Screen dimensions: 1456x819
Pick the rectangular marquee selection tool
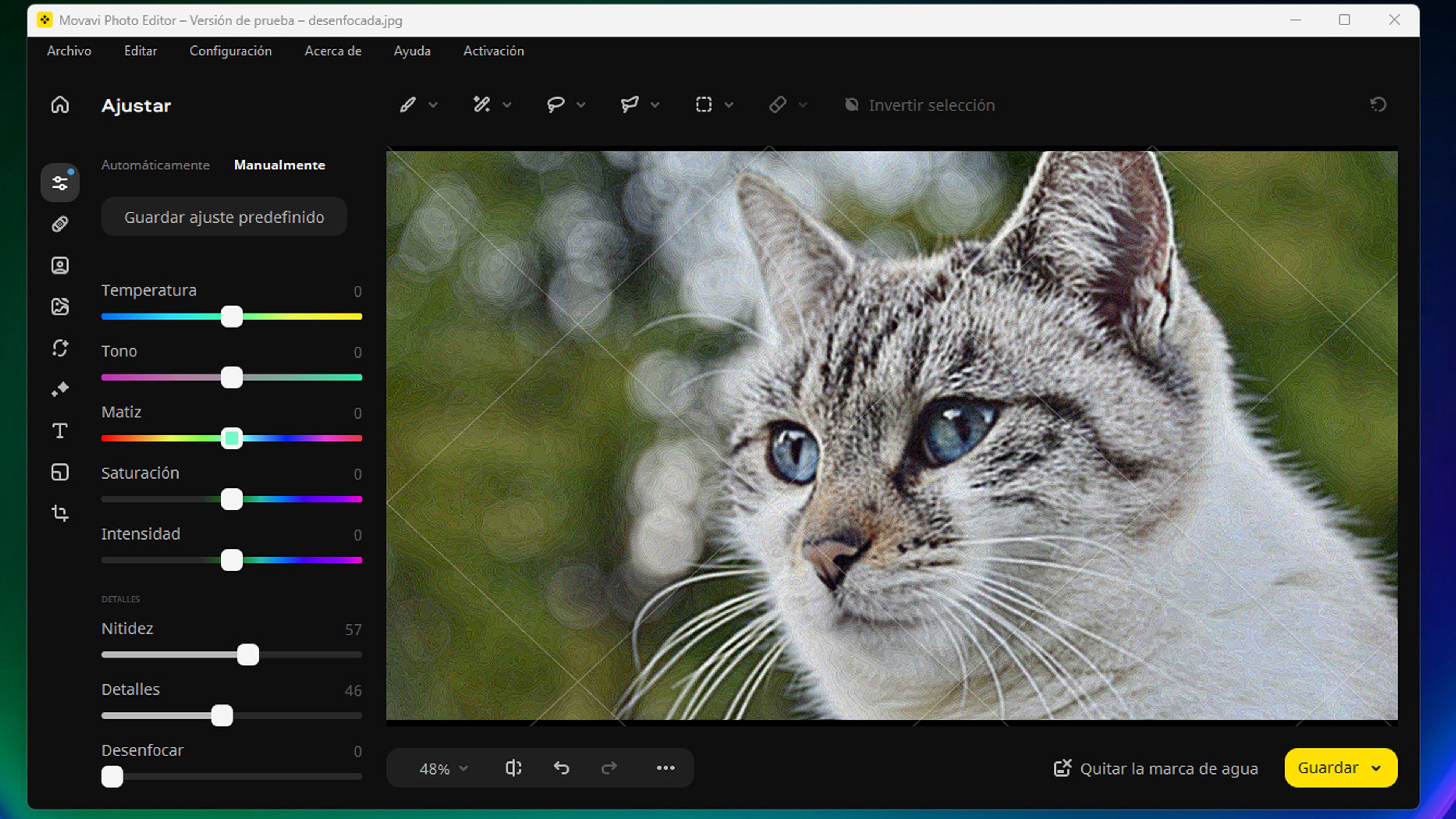[x=704, y=105]
